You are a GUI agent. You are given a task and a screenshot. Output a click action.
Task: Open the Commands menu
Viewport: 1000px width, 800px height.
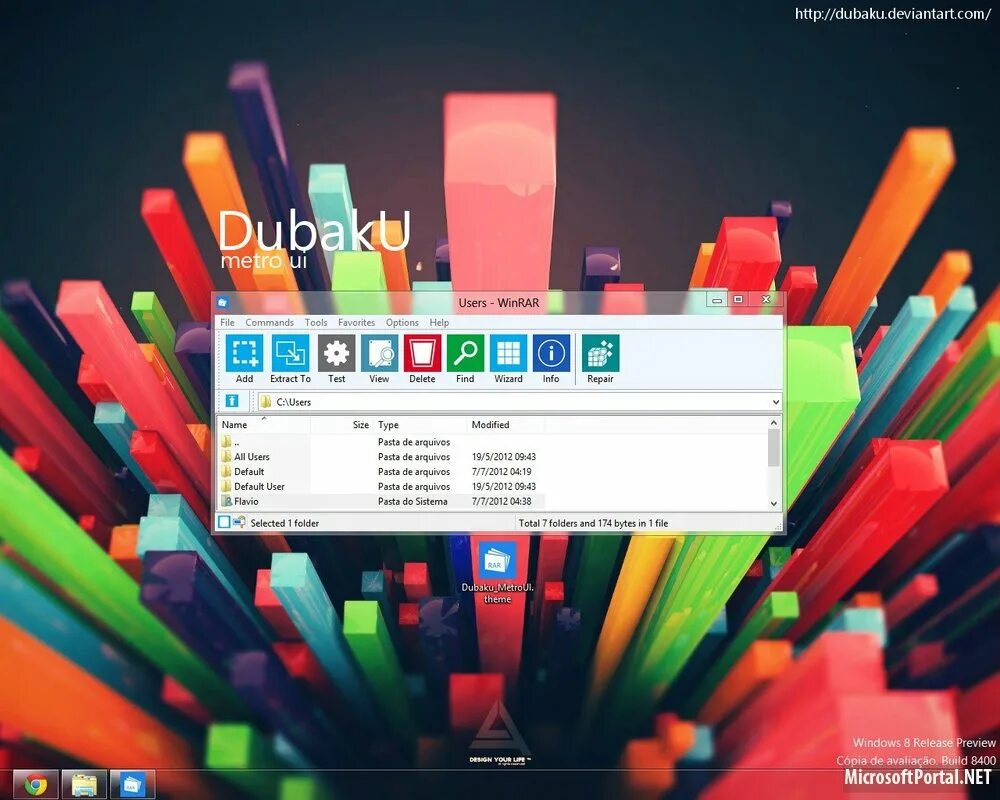pos(269,322)
